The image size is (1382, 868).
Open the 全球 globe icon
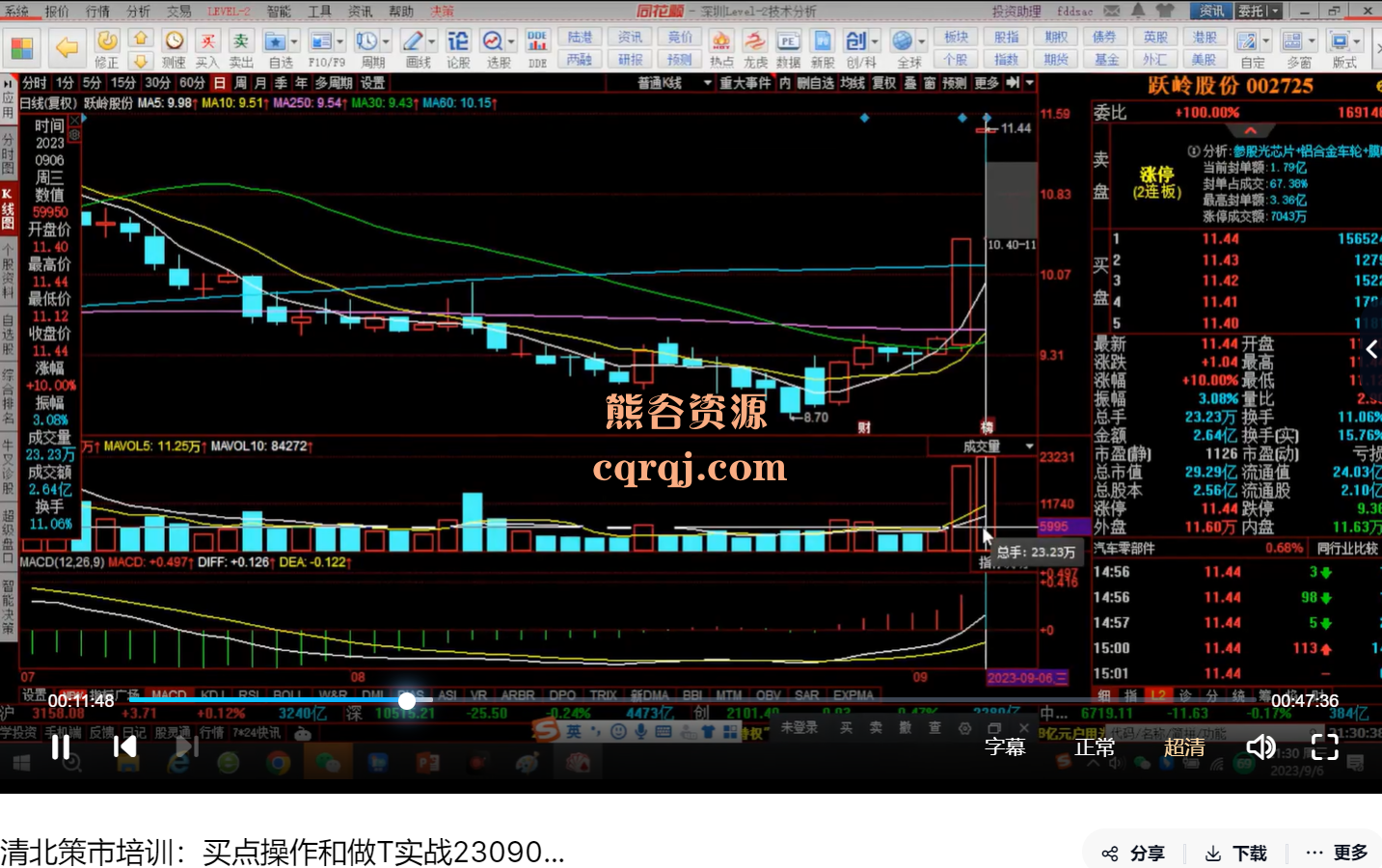point(902,41)
